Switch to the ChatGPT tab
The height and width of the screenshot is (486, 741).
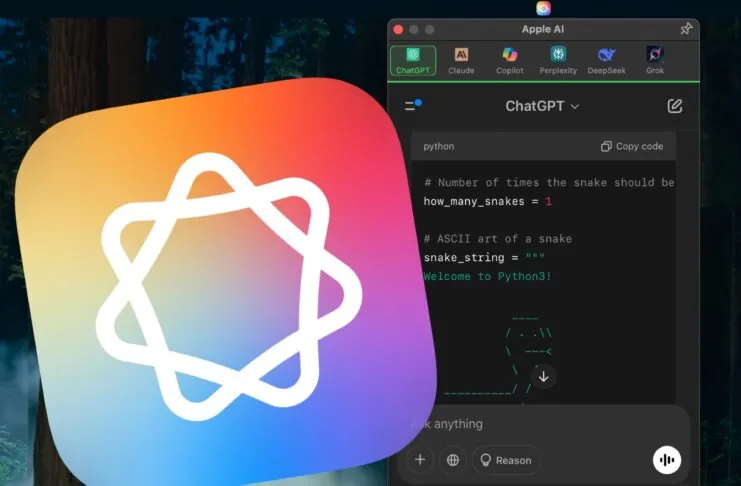coord(413,61)
